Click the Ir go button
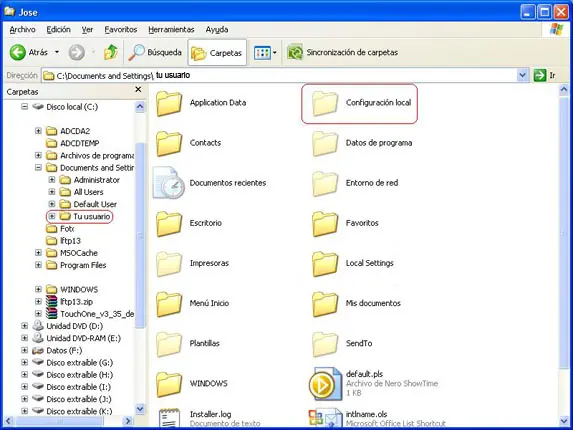This screenshot has width=573, height=430. coord(544,75)
